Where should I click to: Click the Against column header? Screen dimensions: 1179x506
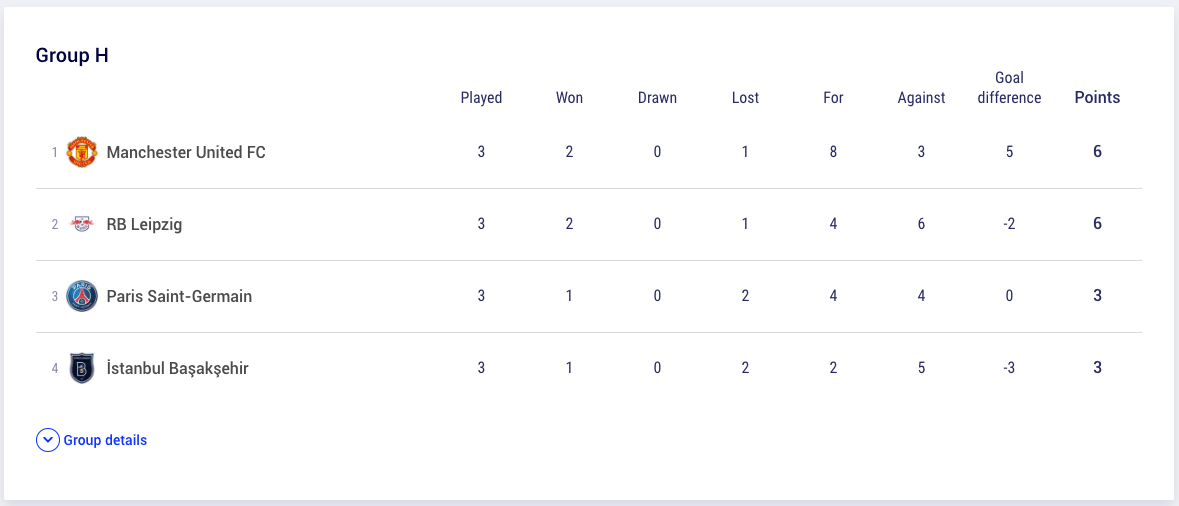point(921,98)
